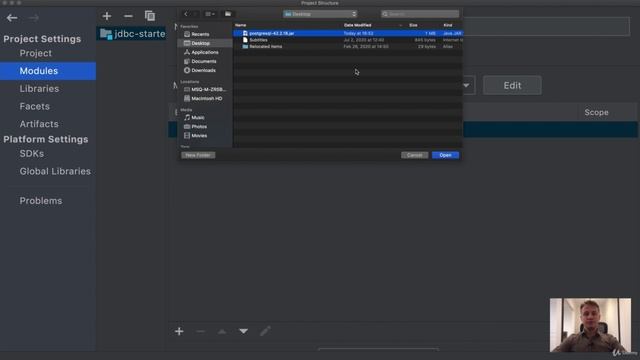Select Documents in the Favorites sidebar
The width and height of the screenshot is (640, 360).
tap(204, 61)
